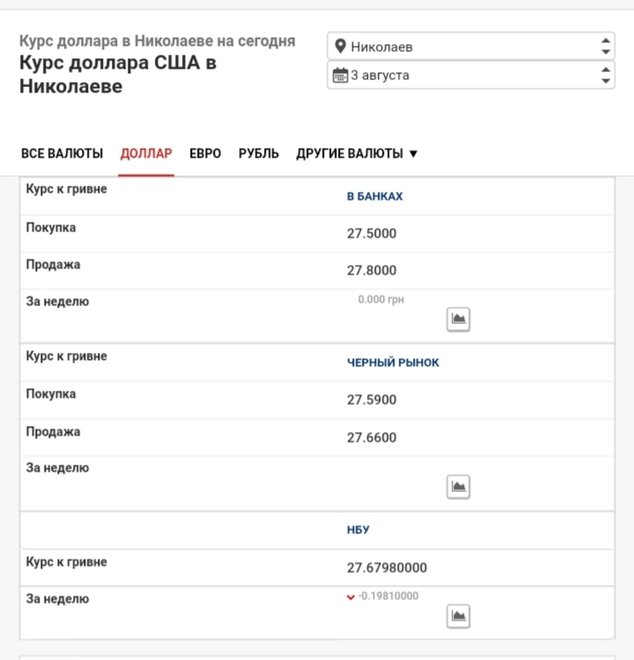Viewport: 634px width, 660px height.
Task: Click the bank selling rate 27.8000
Action: click(x=371, y=270)
